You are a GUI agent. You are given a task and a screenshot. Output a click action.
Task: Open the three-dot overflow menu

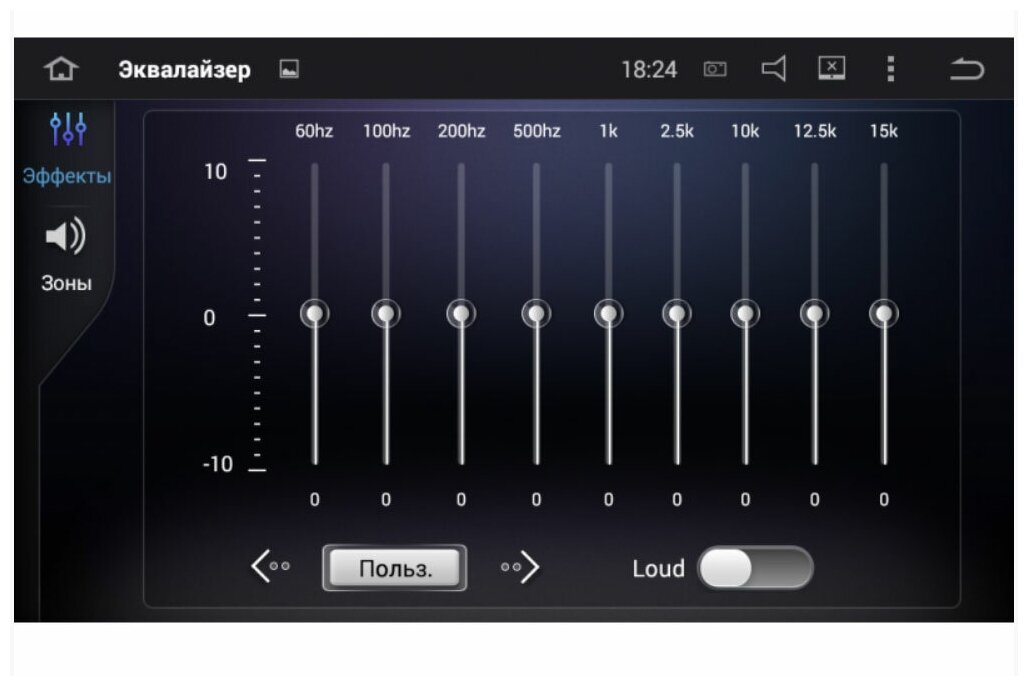tap(890, 69)
